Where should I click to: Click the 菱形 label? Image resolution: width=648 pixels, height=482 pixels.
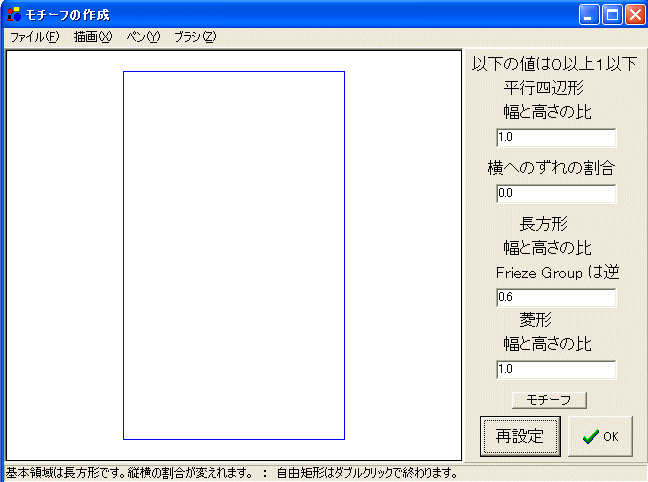pos(536,320)
